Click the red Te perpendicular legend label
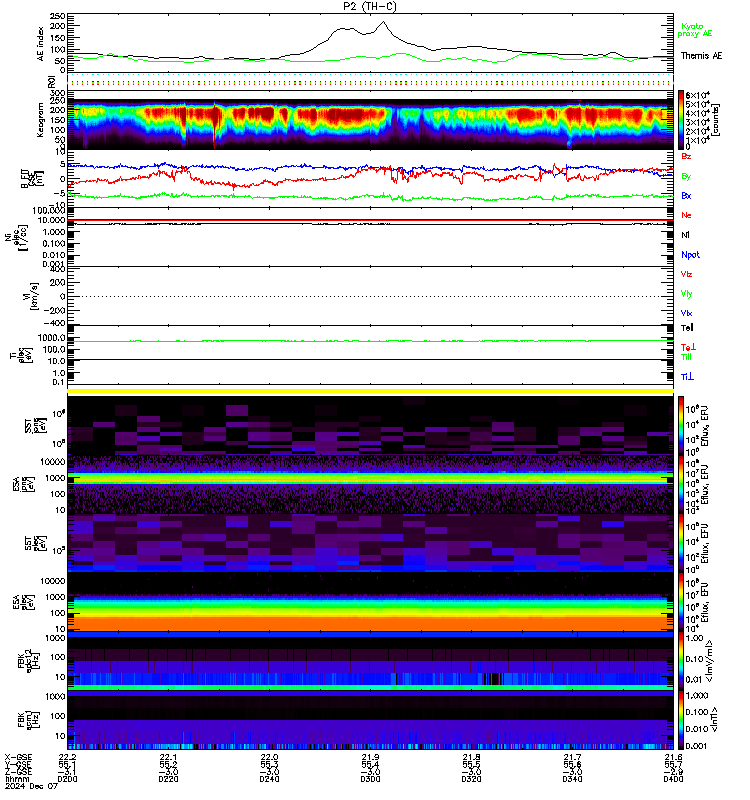 (688, 347)
